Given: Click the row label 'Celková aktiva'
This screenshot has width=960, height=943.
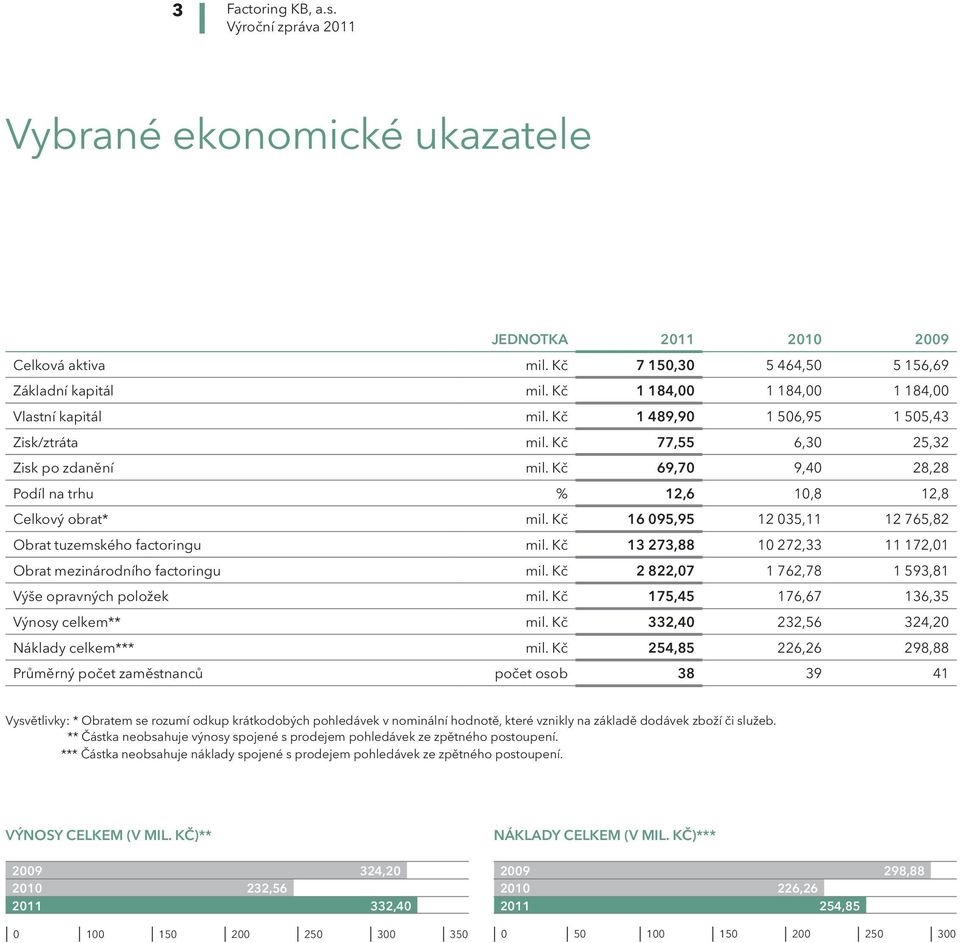Looking at the screenshot, I should point(59,366).
